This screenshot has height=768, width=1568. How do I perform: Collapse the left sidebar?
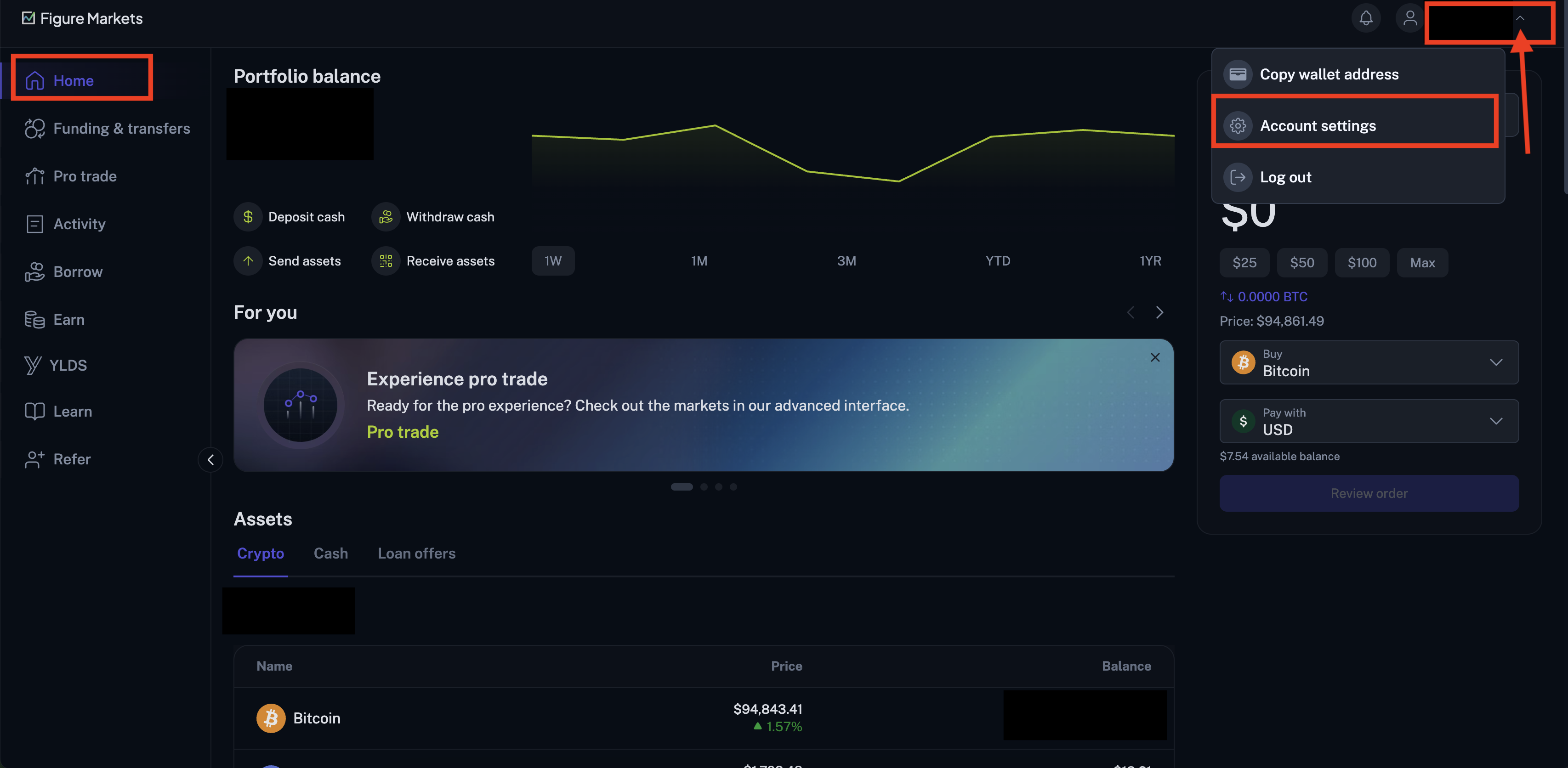coord(210,459)
